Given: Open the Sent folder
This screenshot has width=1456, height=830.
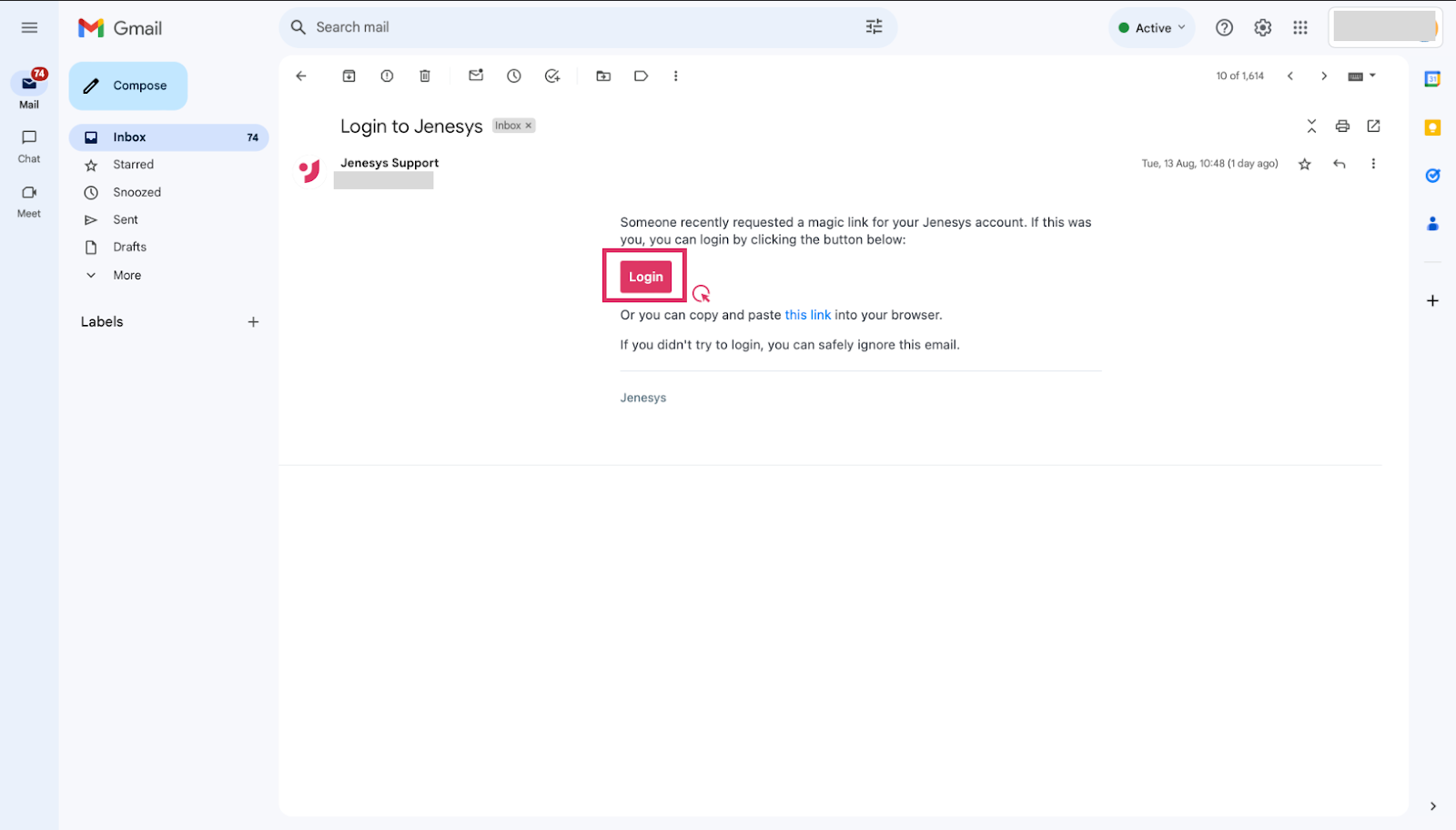Looking at the screenshot, I should [x=126, y=219].
